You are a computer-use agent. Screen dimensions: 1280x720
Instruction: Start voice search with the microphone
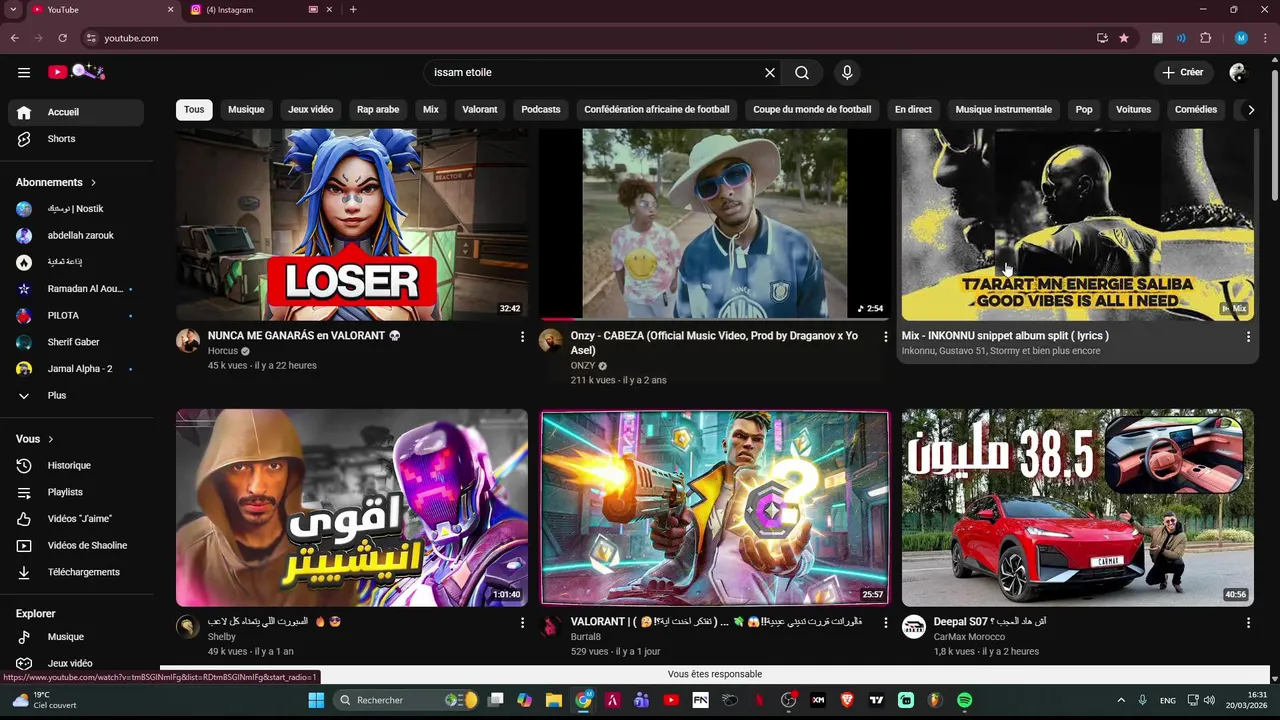click(x=847, y=72)
